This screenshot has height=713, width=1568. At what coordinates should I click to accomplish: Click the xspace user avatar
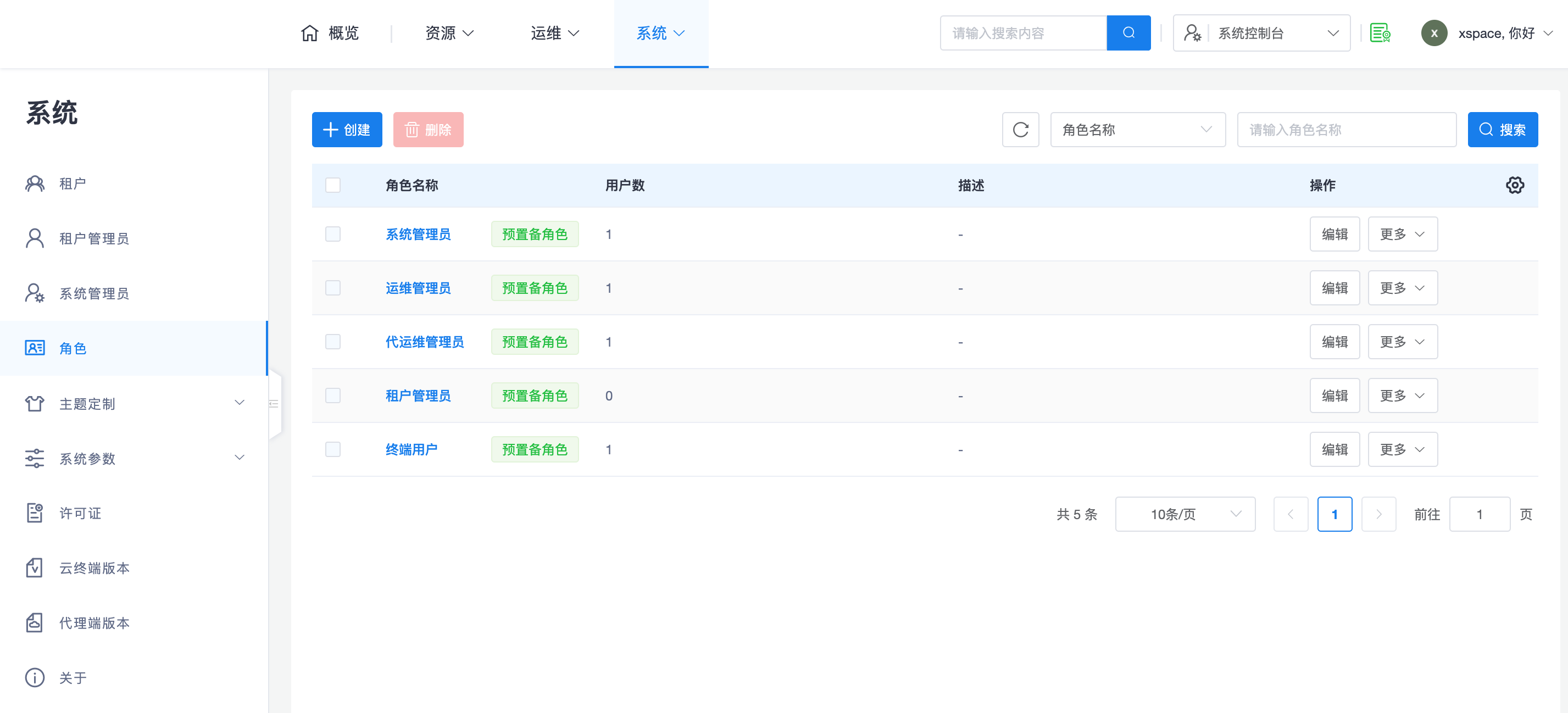point(1434,33)
